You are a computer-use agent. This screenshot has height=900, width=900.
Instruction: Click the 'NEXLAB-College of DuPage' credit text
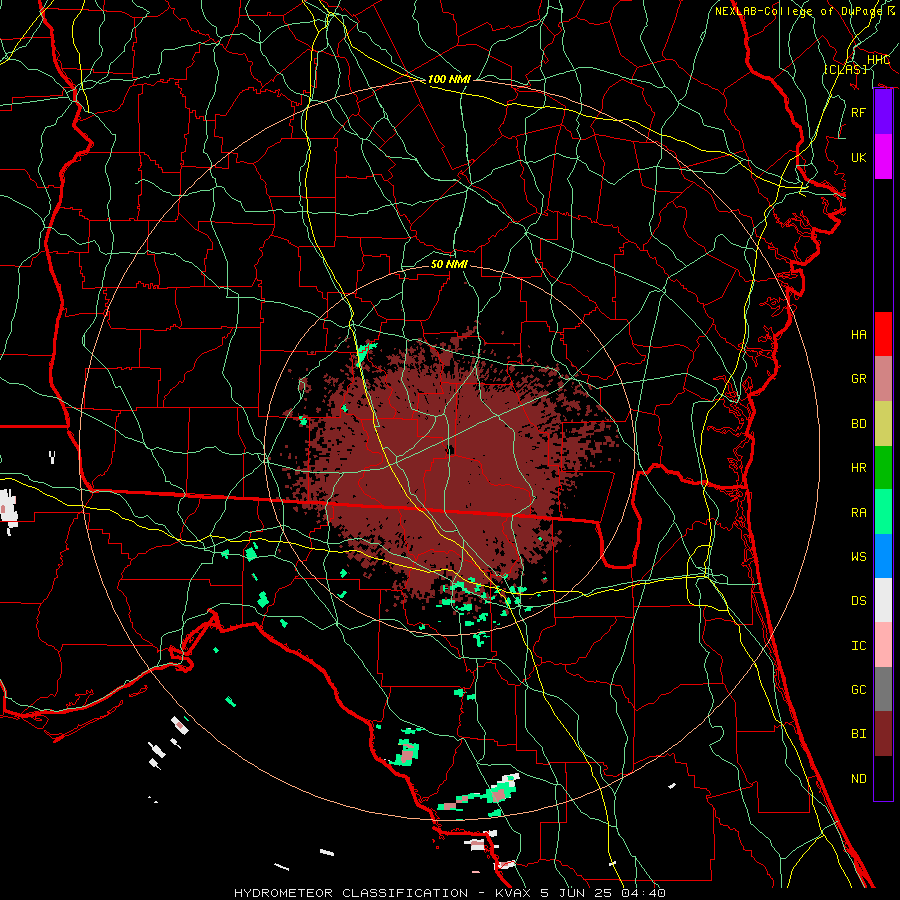pyautogui.click(x=798, y=11)
